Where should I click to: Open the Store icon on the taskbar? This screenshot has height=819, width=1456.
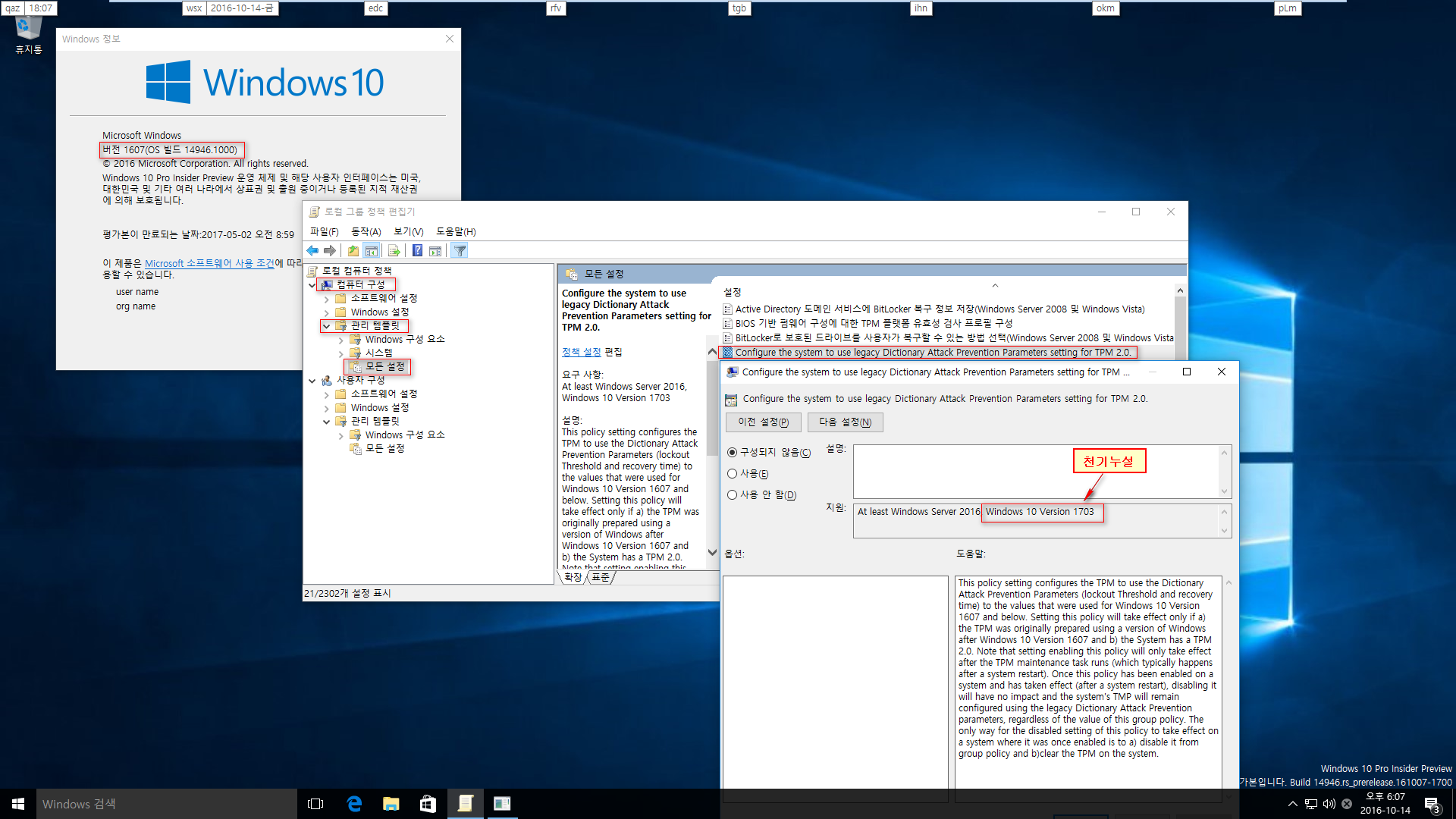click(x=428, y=804)
